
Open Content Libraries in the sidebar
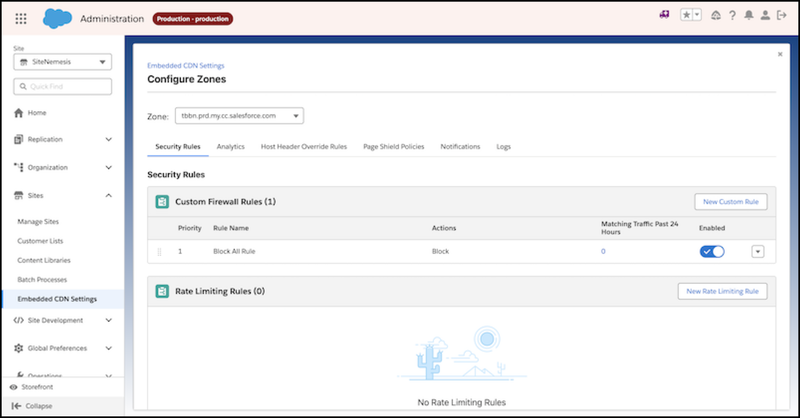[x=44, y=260]
